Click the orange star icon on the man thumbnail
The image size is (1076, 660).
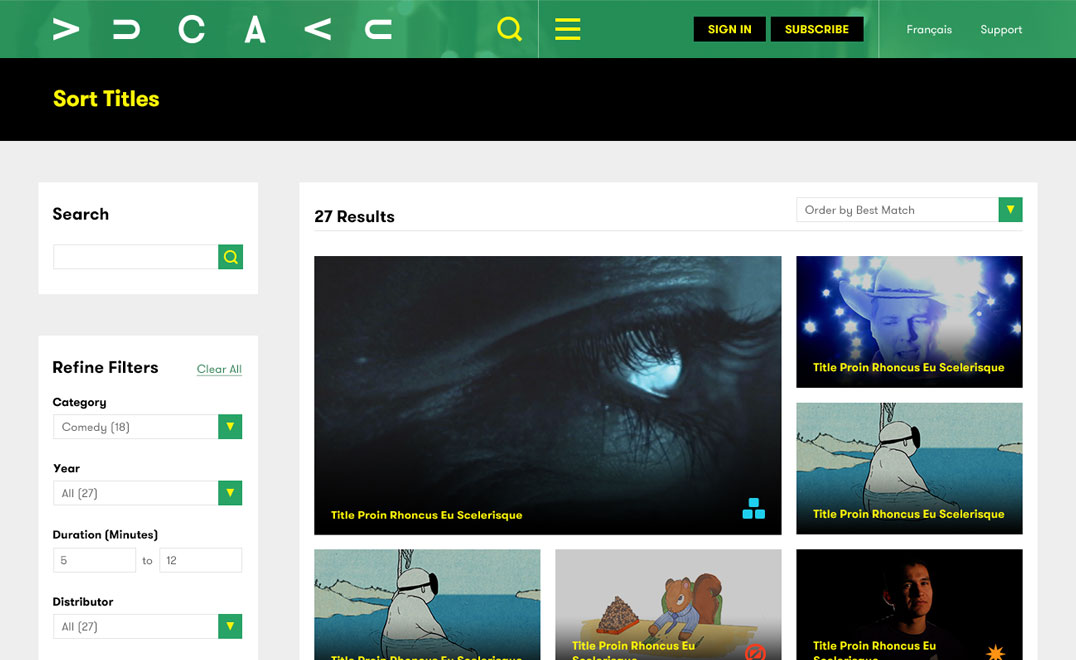click(995, 652)
